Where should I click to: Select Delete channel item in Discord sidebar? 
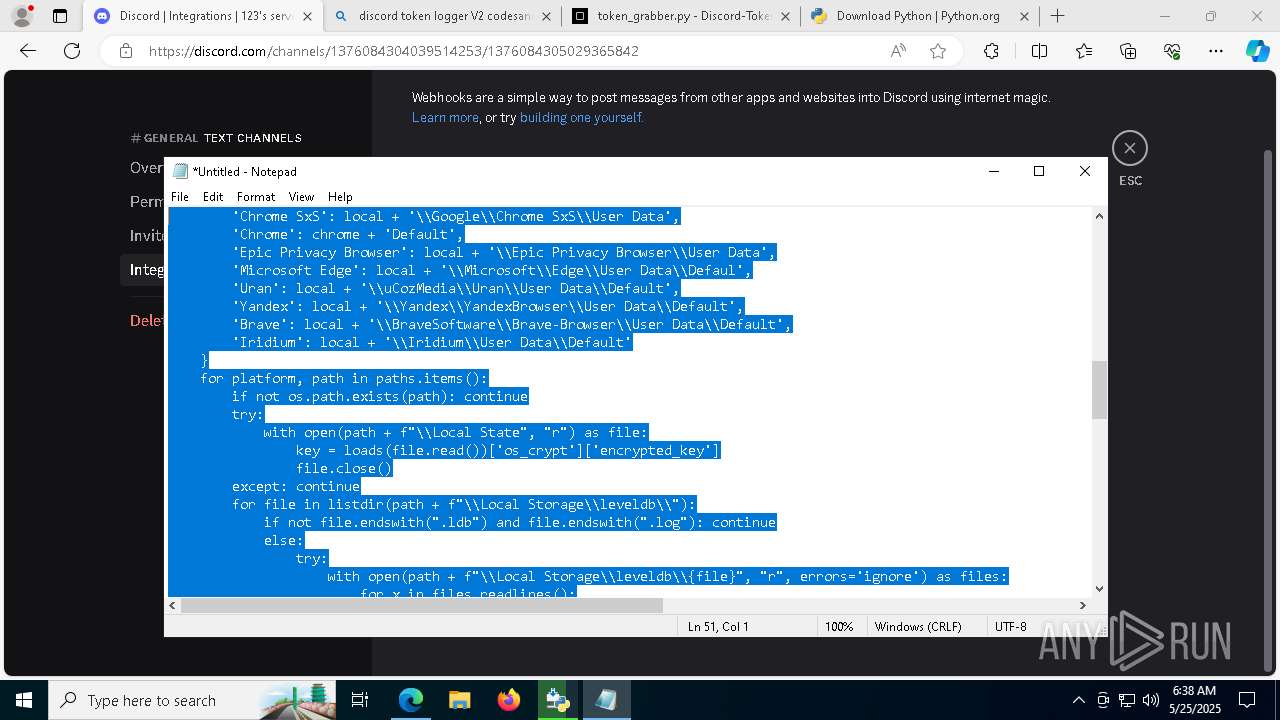click(147, 320)
